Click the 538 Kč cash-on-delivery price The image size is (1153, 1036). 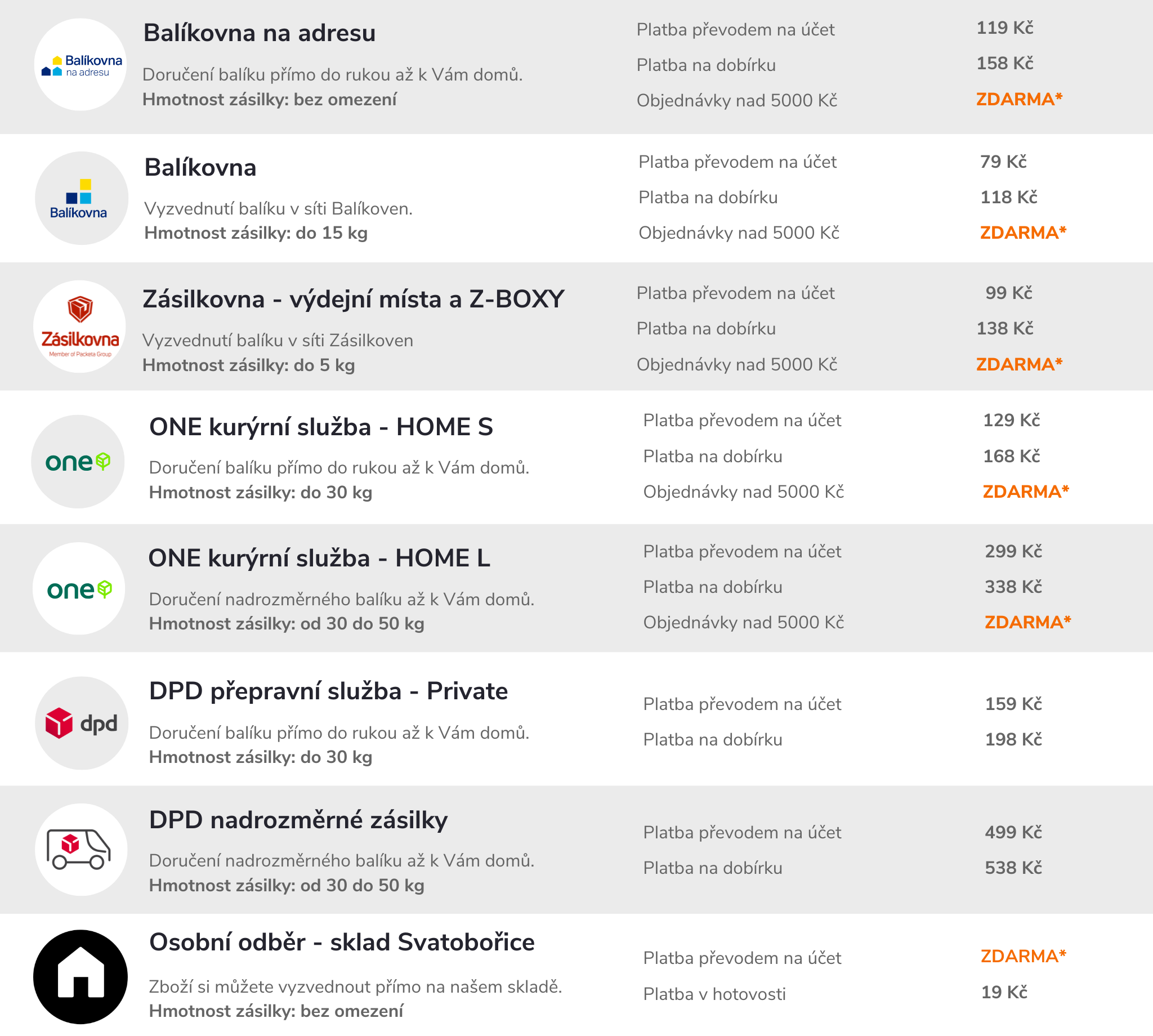coord(1013,868)
